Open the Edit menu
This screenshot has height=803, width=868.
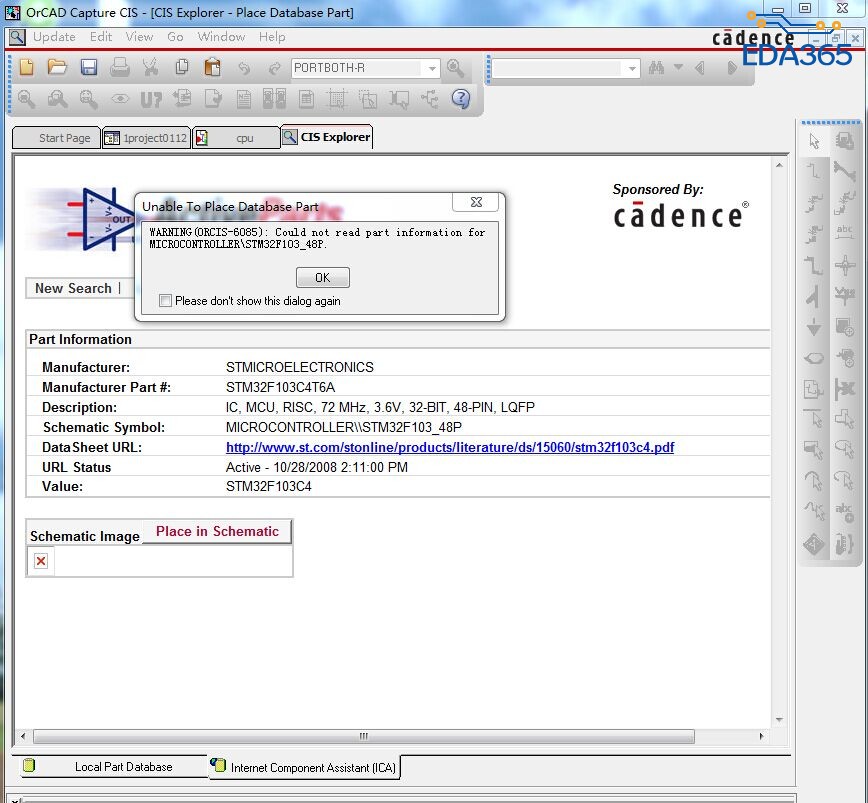pyautogui.click(x=101, y=37)
